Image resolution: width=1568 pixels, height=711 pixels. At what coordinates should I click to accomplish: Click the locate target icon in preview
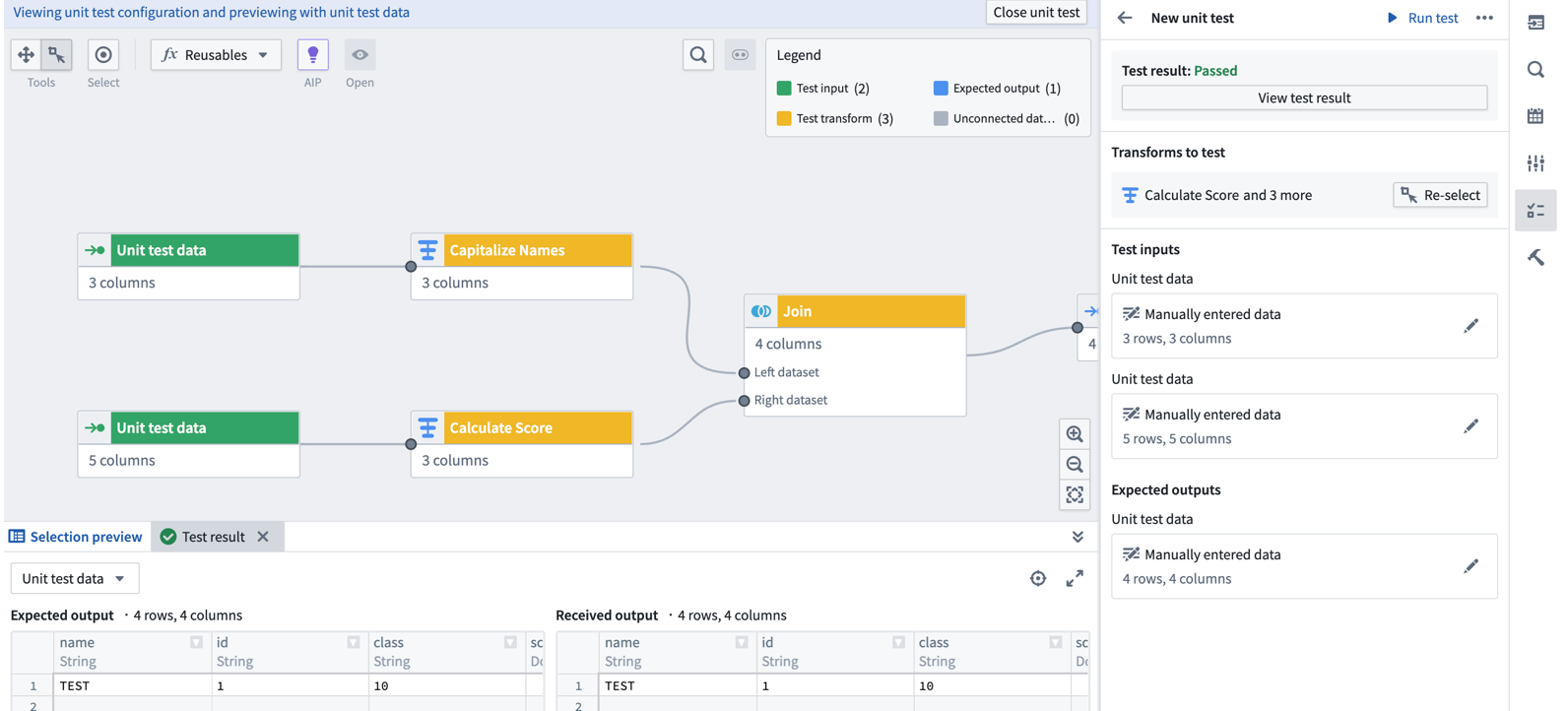[1038, 579]
